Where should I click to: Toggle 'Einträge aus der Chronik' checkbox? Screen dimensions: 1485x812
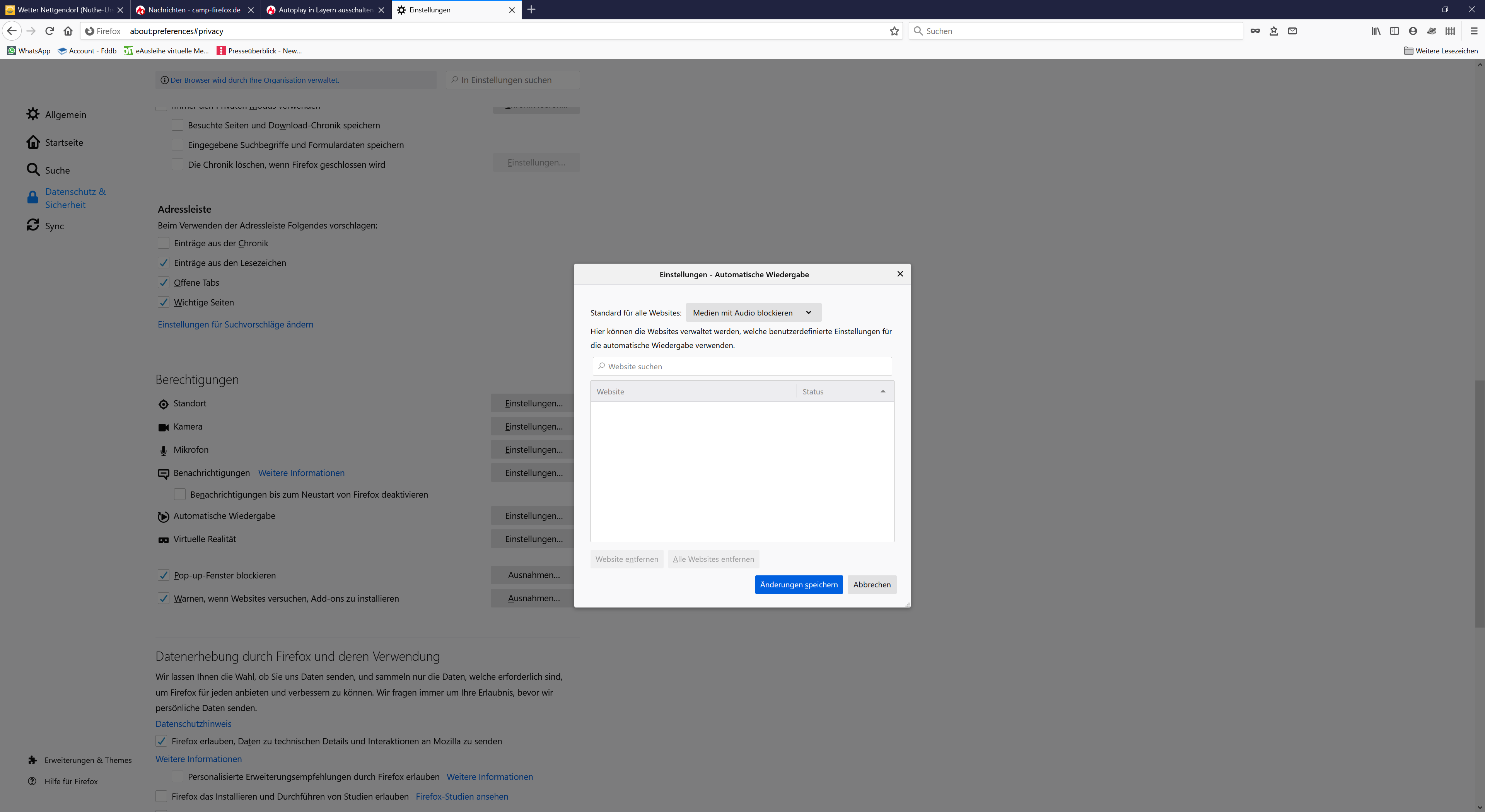tap(164, 243)
